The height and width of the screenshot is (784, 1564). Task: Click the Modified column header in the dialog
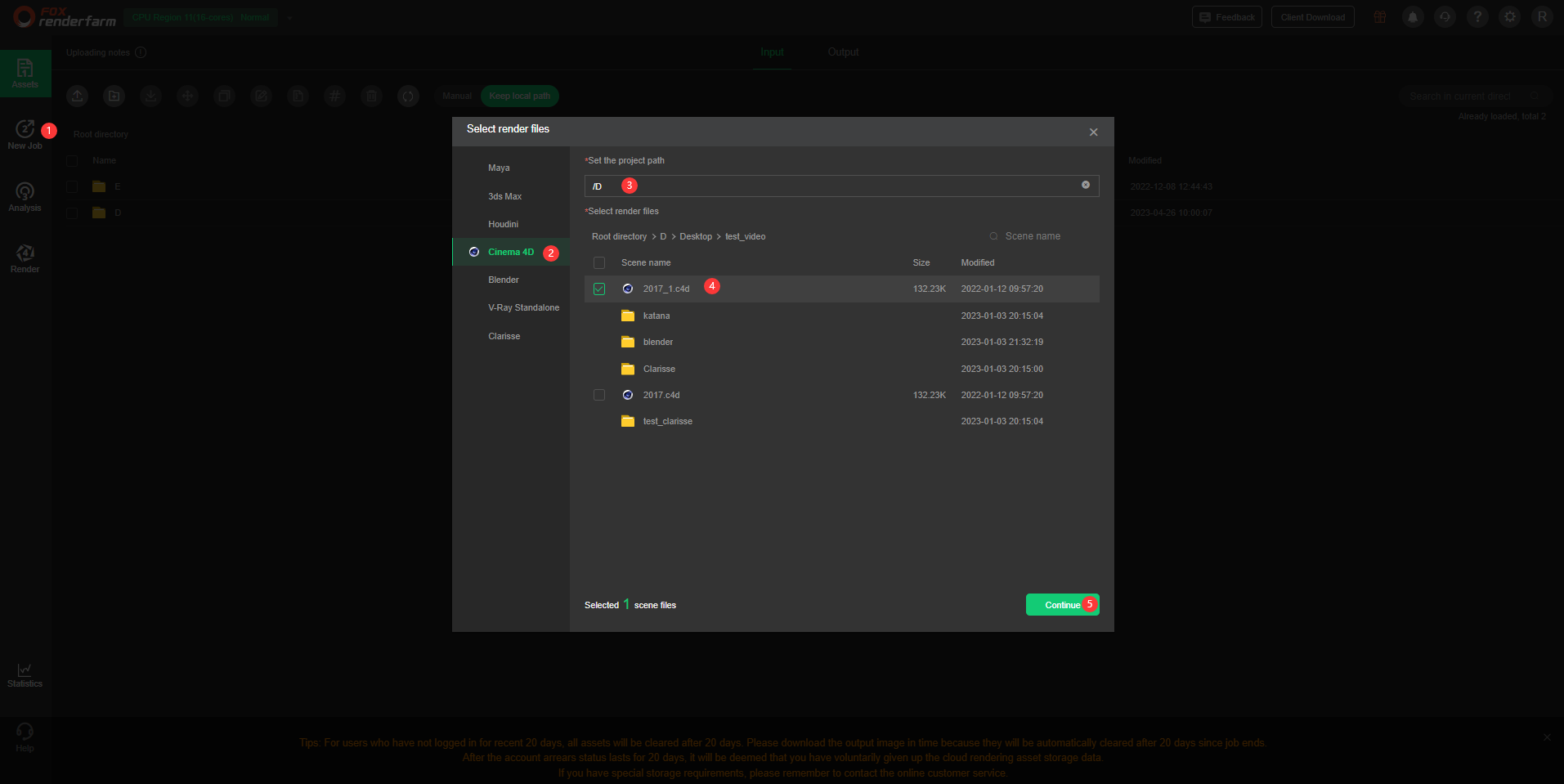tap(978, 262)
